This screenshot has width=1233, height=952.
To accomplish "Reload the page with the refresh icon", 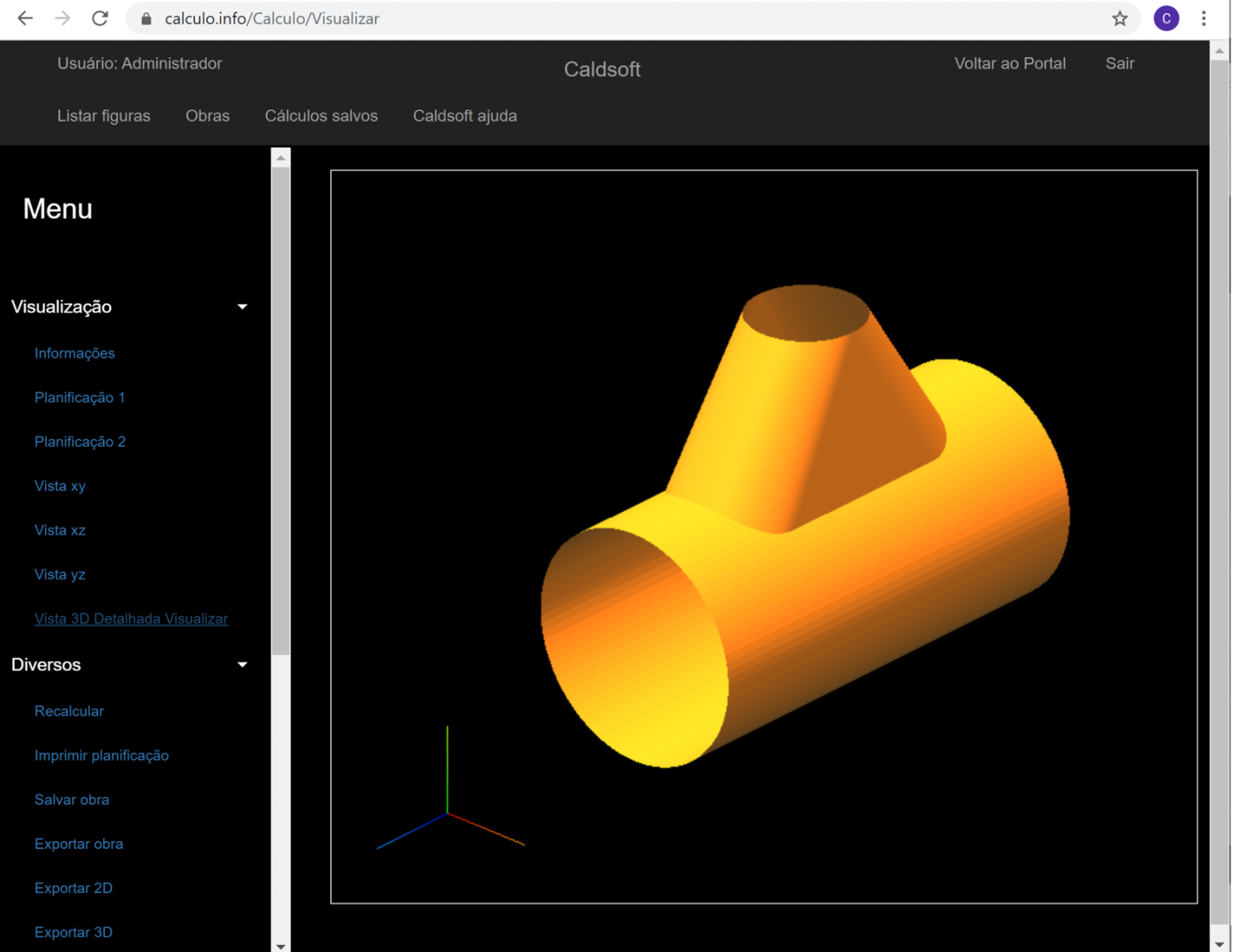I will tap(100, 18).
